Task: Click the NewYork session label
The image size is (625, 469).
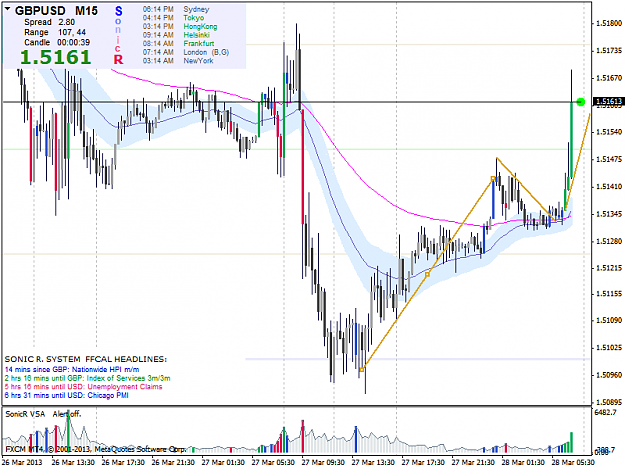Action: pos(198,61)
